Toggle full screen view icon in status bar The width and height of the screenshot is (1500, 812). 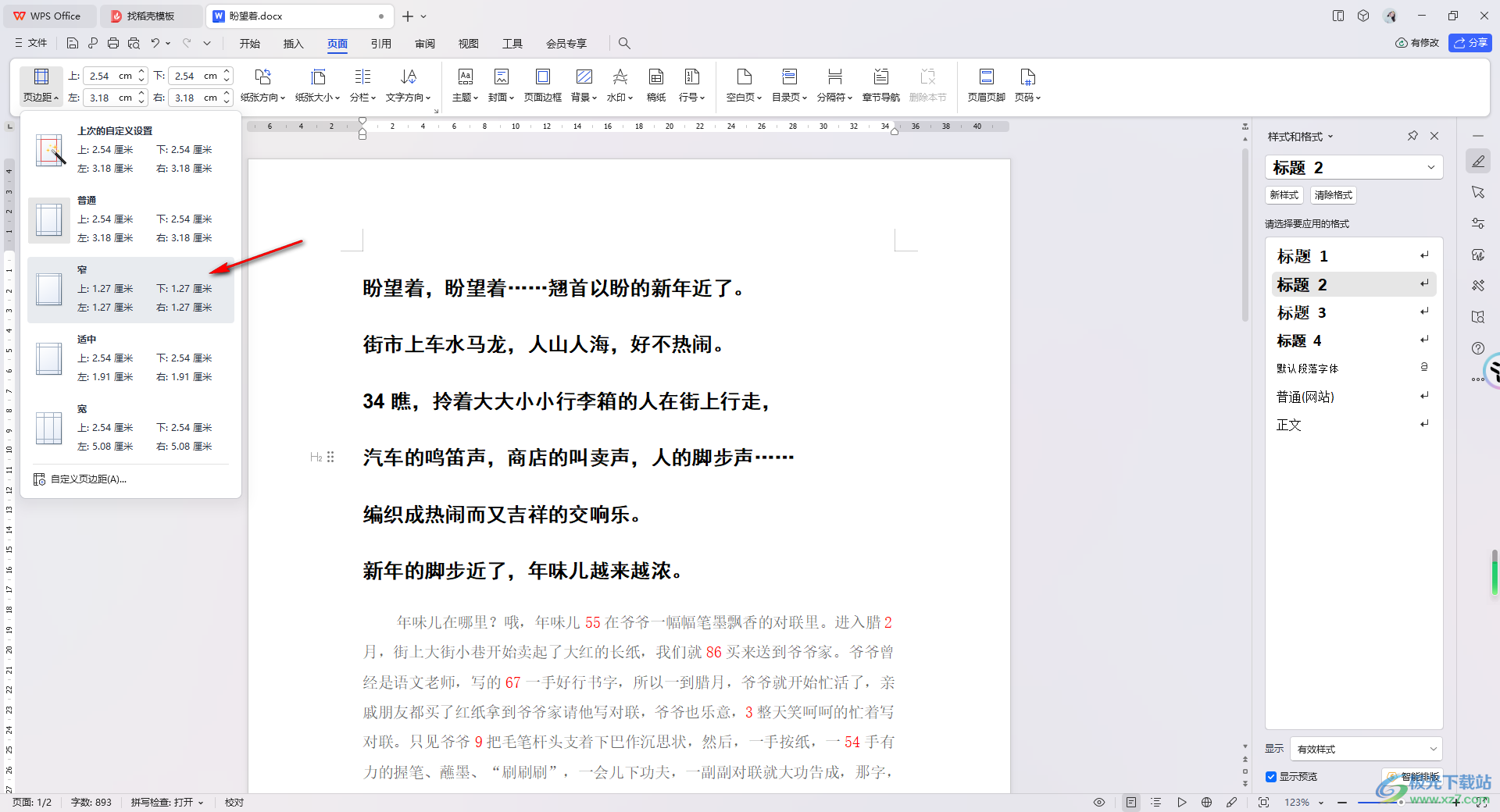1264,803
